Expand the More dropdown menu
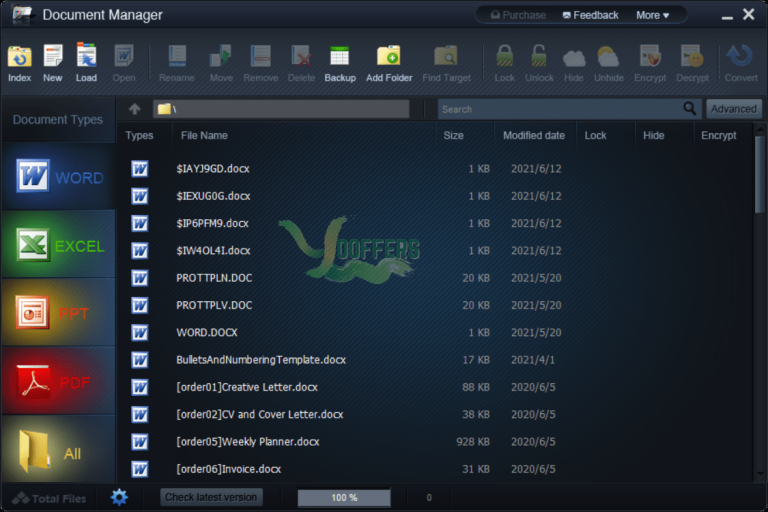The height and width of the screenshot is (512, 768). point(652,15)
